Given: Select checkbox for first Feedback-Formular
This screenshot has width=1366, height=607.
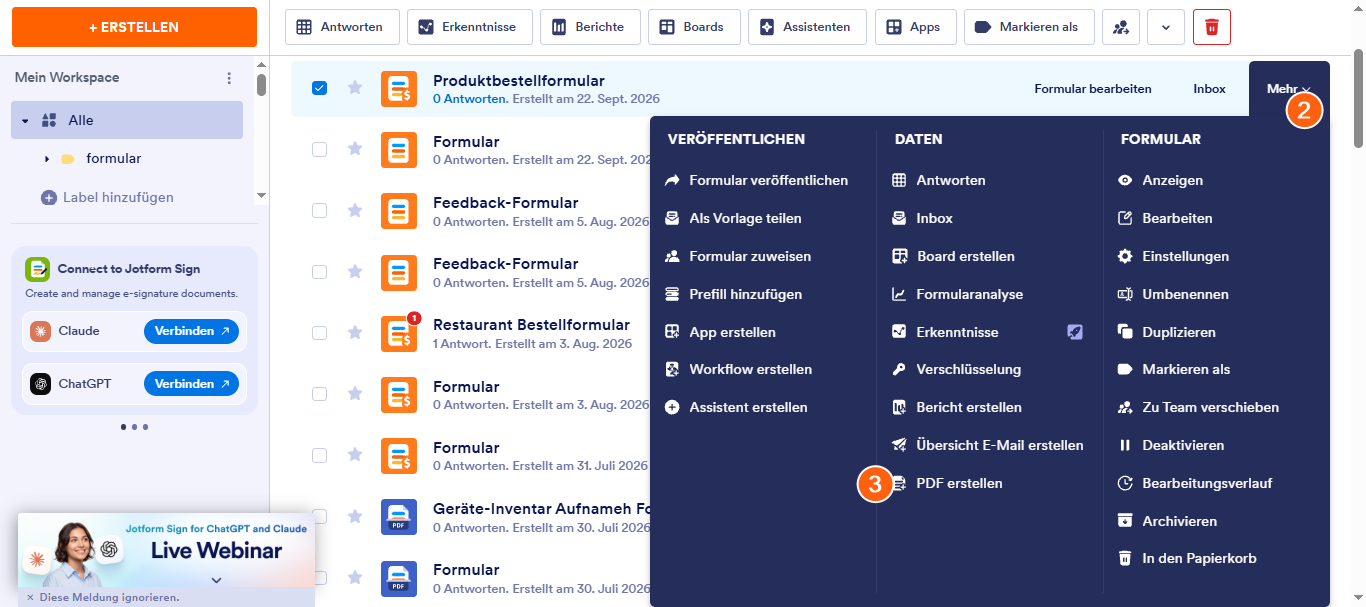Looking at the screenshot, I should (x=320, y=210).
